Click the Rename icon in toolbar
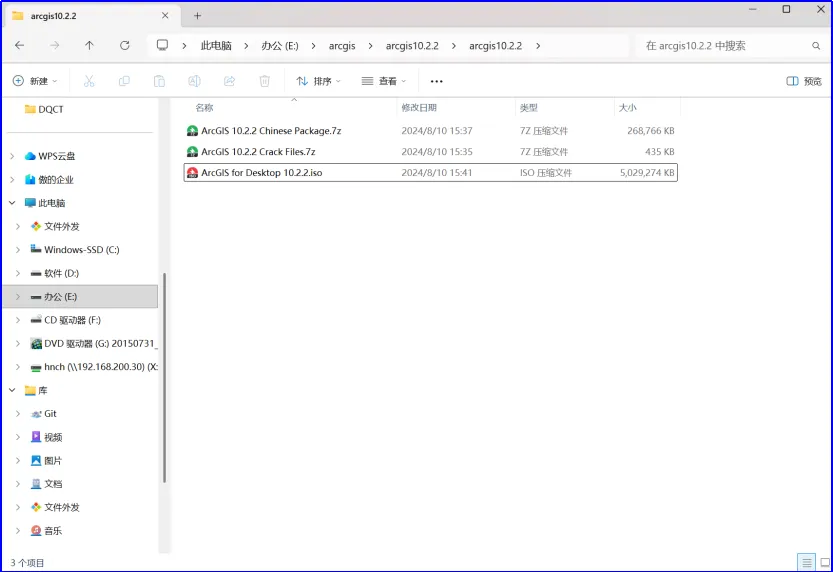833x572 pixels. (194, 81)
